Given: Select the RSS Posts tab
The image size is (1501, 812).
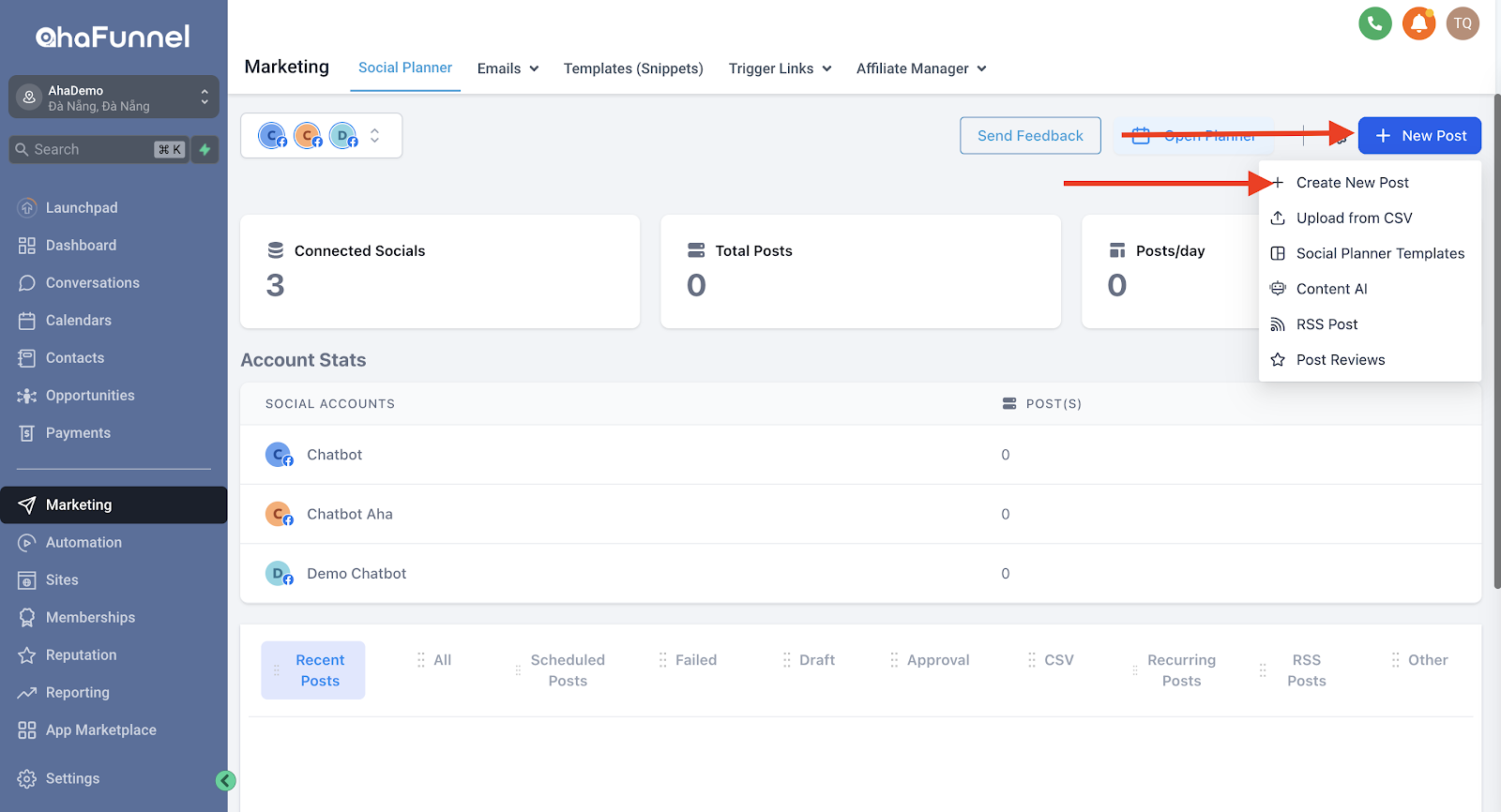Looking at the screenshot, I should point(1295,670).
